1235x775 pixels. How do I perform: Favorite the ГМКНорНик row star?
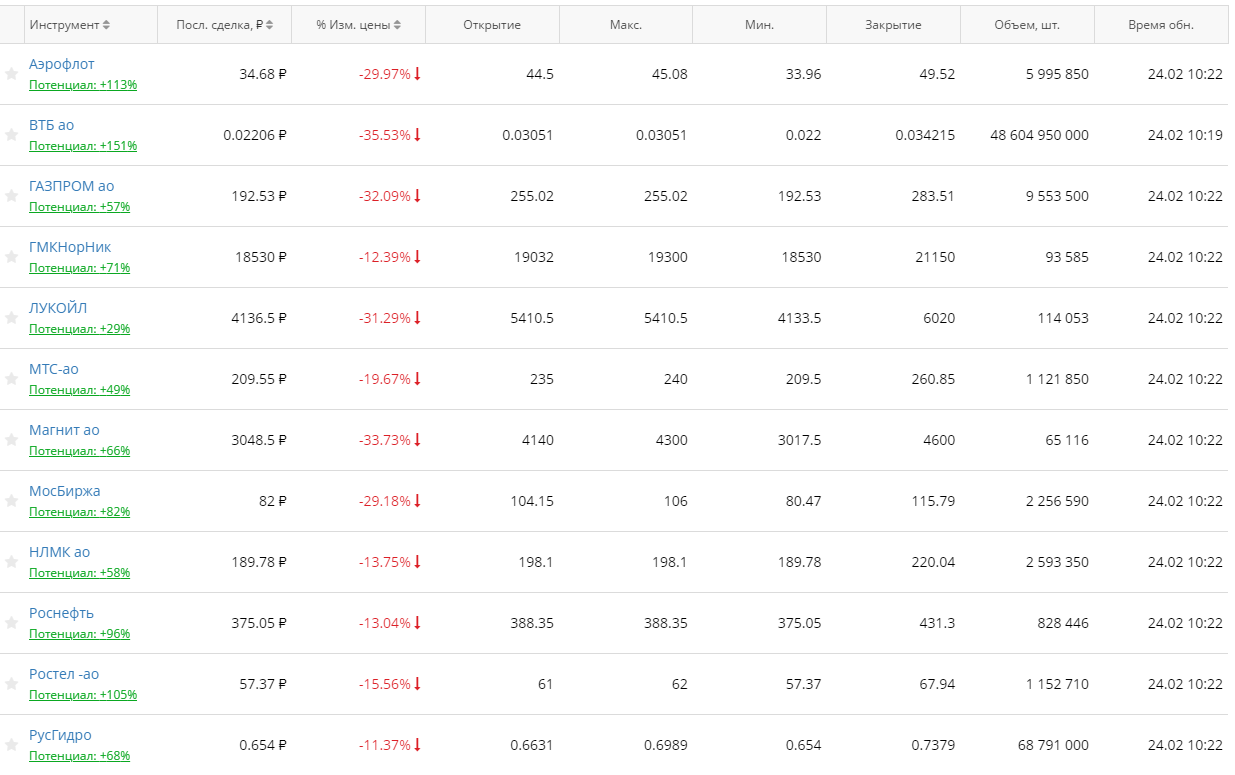pyautogui.click(x=11, y=257)
